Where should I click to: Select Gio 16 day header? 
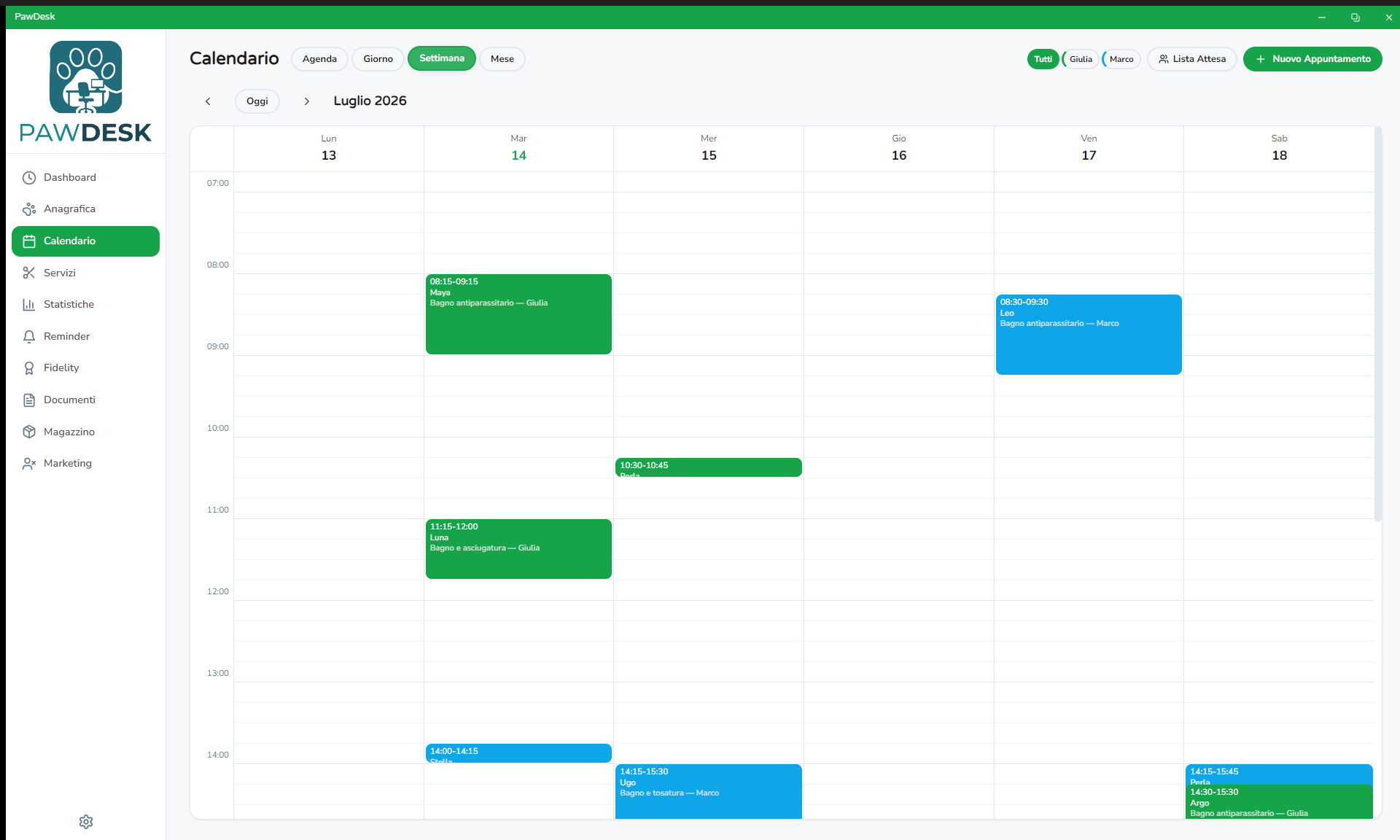coord(899,148)
